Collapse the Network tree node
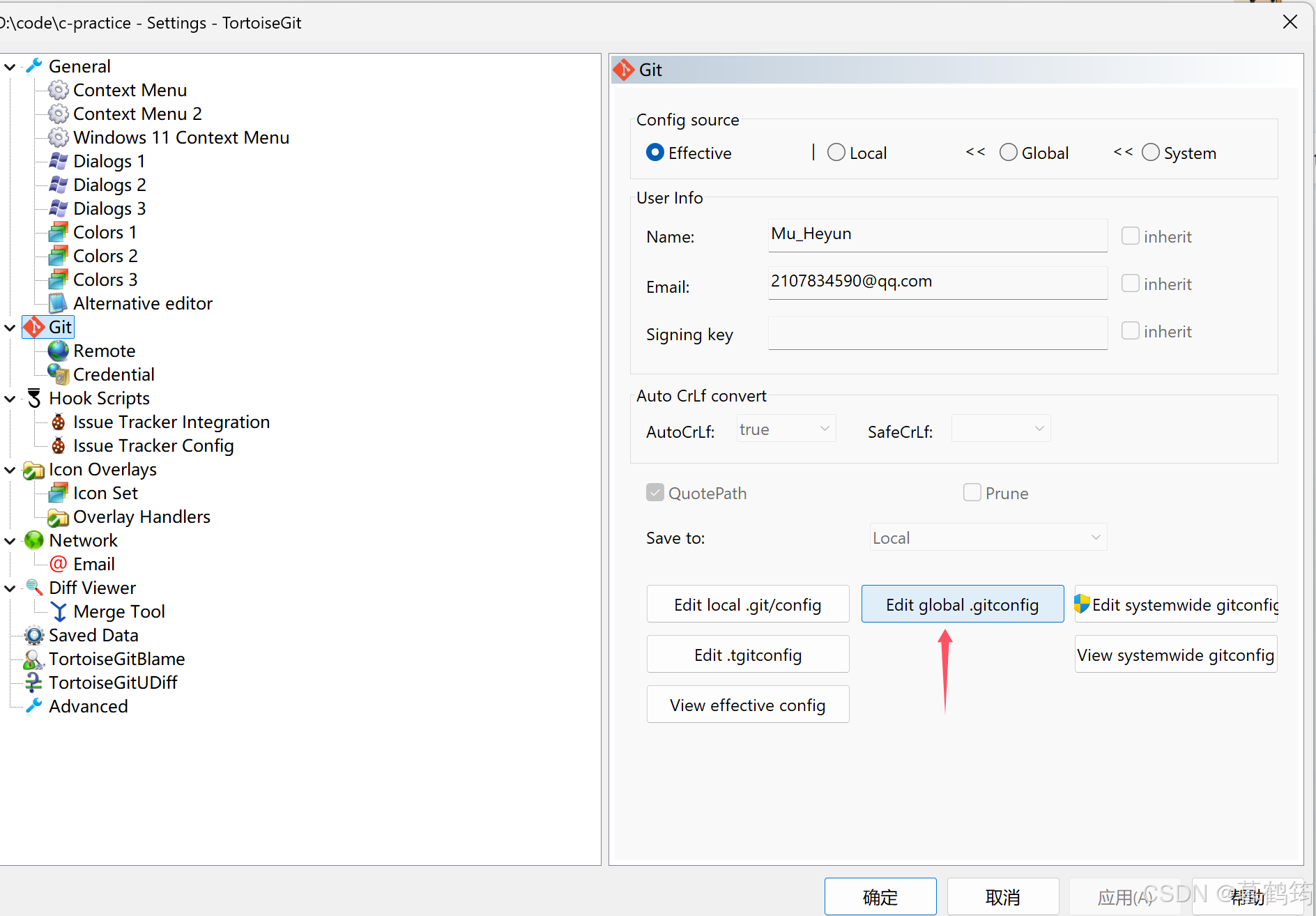 (x=10, y=541)
